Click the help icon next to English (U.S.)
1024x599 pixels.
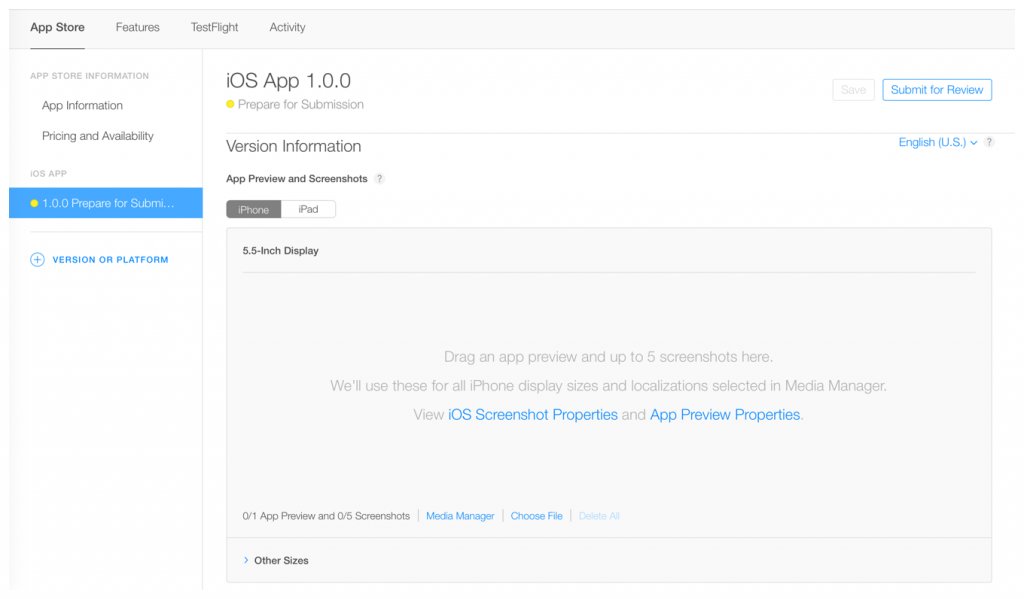[x=989, y=143]
